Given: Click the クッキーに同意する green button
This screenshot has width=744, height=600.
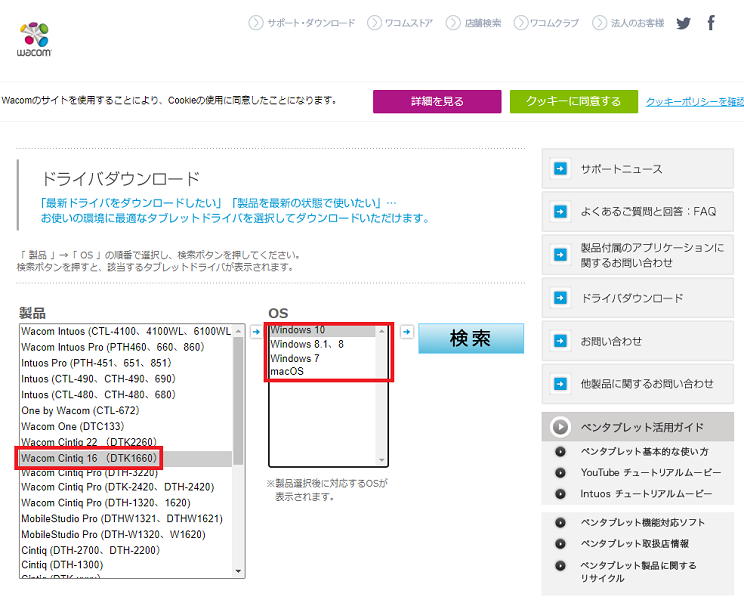Looking at the screenshot, I should click(573, 101).
